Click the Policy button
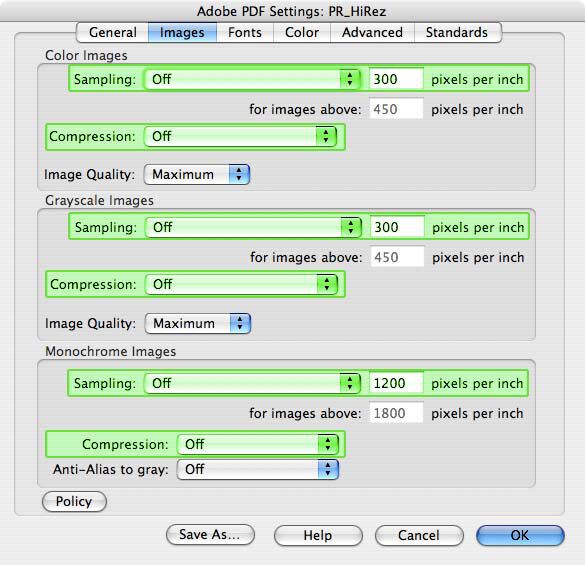 [74, 502]
